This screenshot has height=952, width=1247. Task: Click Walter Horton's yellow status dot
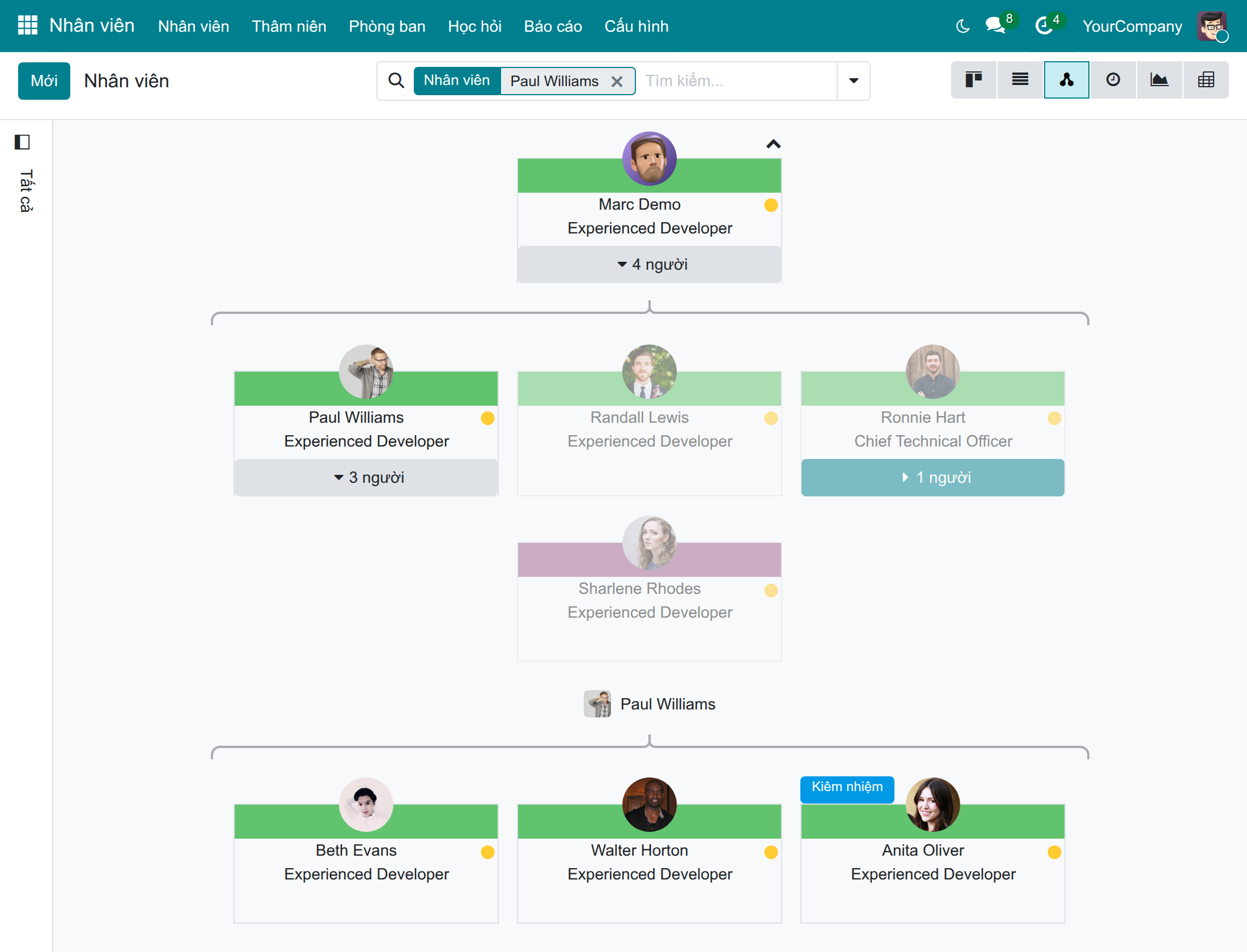tap(771, 852)
